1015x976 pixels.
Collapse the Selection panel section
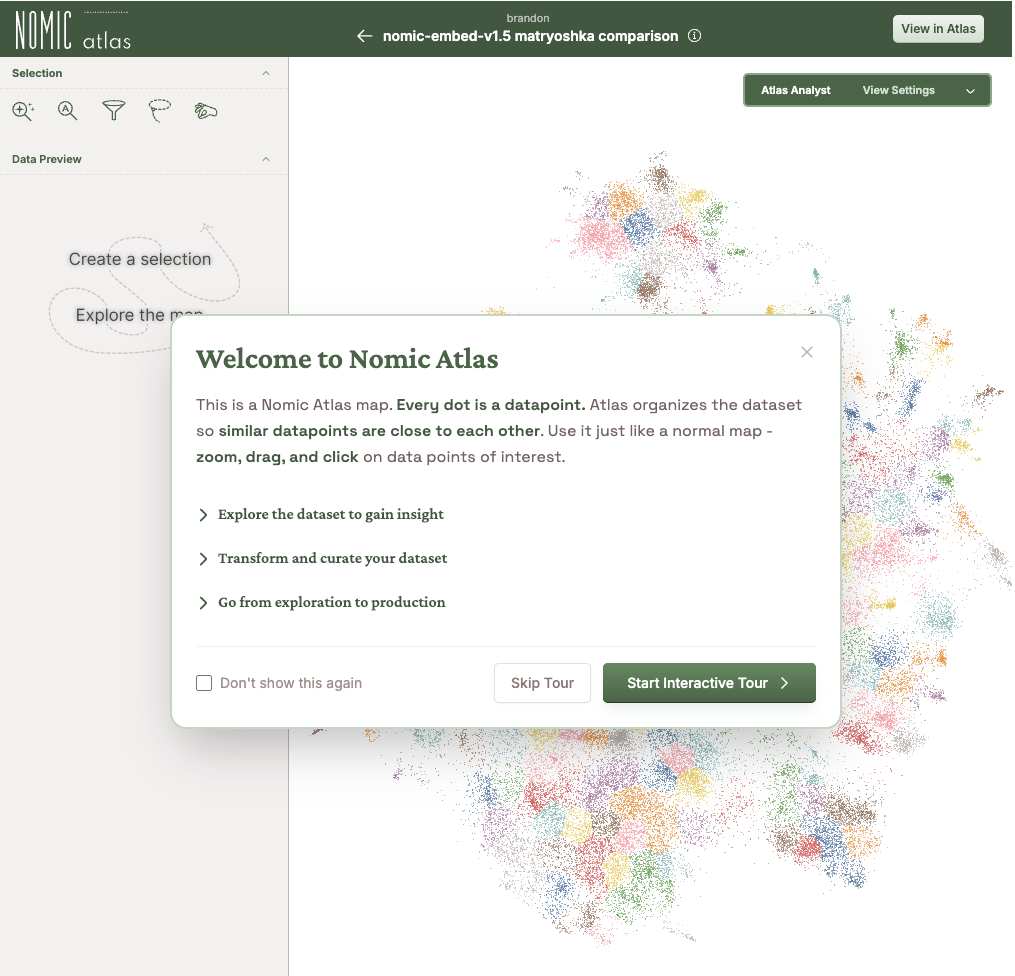(x=265, y=73)
